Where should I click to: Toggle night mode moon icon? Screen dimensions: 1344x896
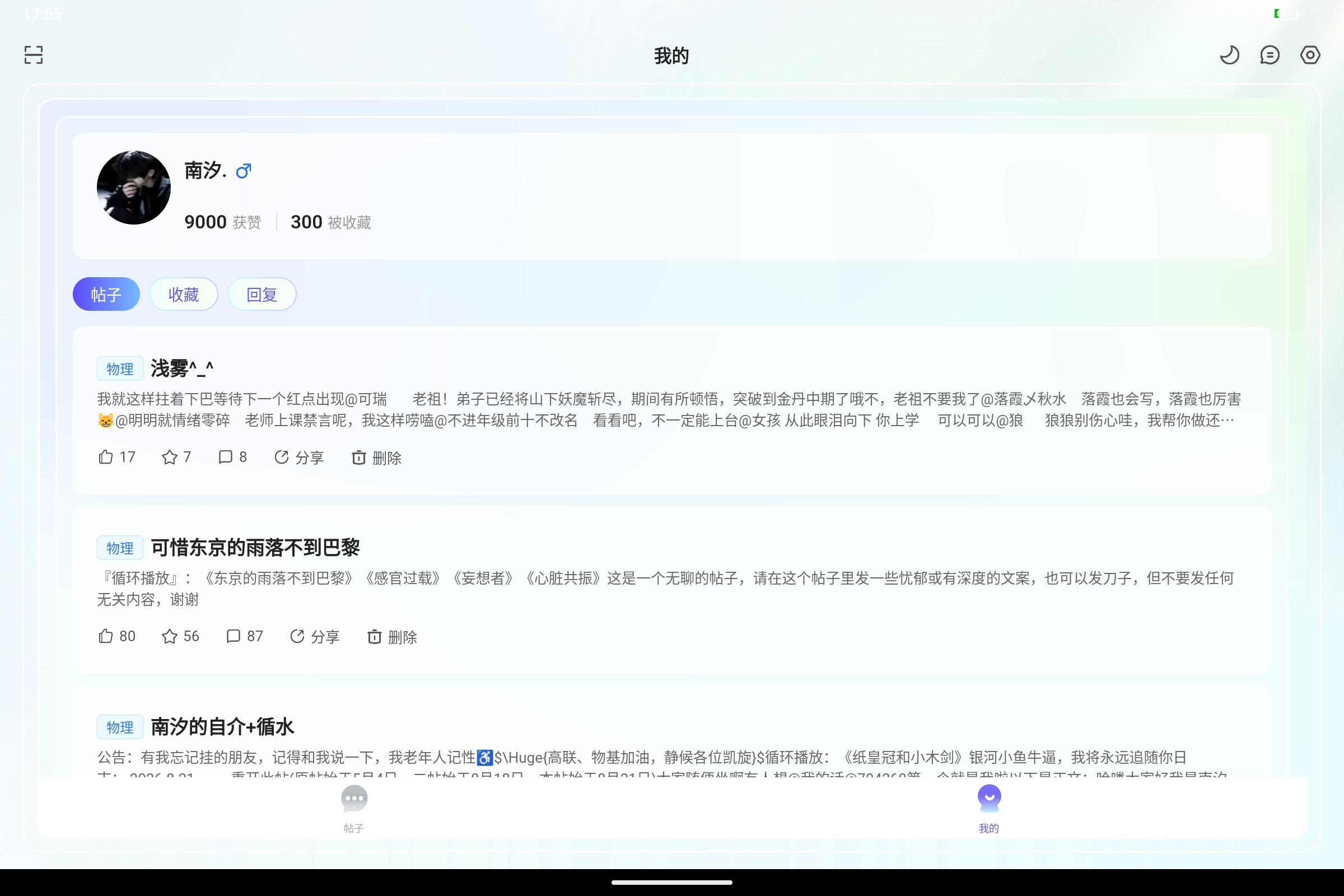click(x=1229, y=55)
